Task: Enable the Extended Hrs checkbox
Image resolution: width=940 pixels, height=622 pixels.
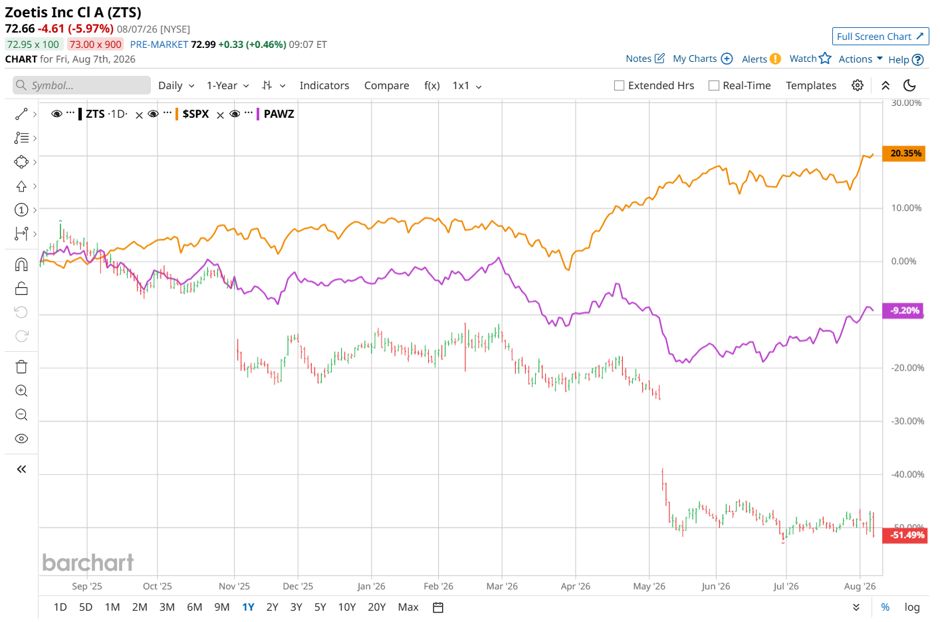Action: 619,85
